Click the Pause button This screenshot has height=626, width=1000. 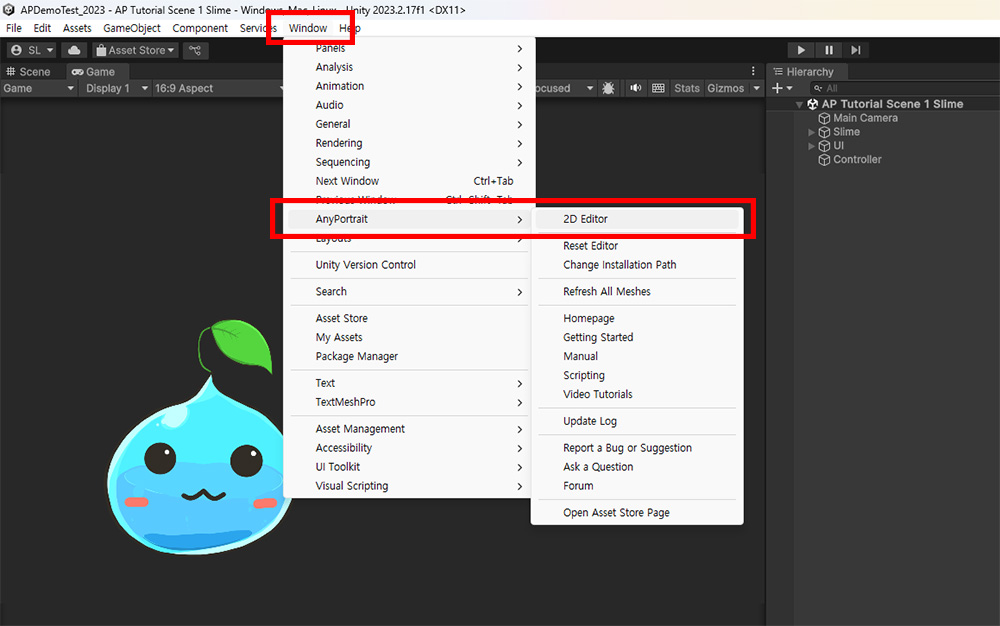[828, 50]
